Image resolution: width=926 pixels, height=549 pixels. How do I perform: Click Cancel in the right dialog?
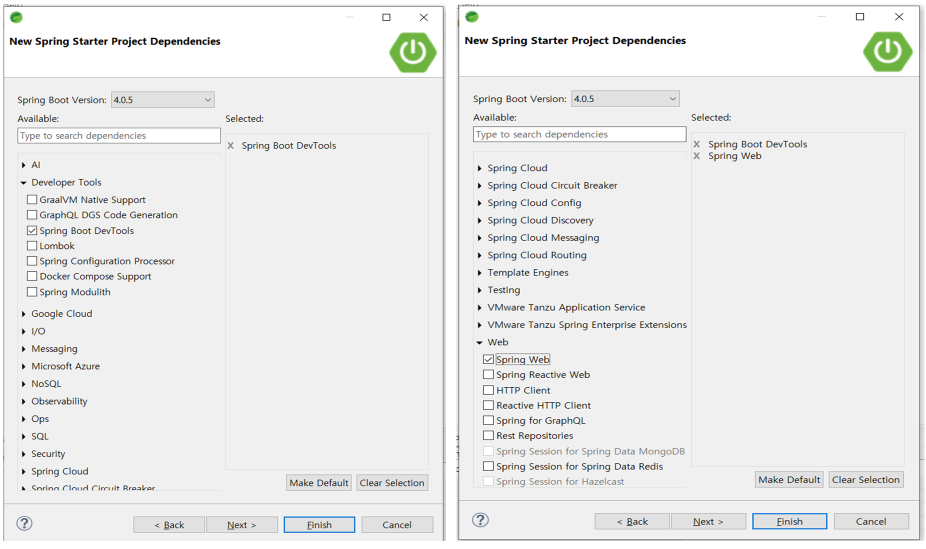coord(871,521)
